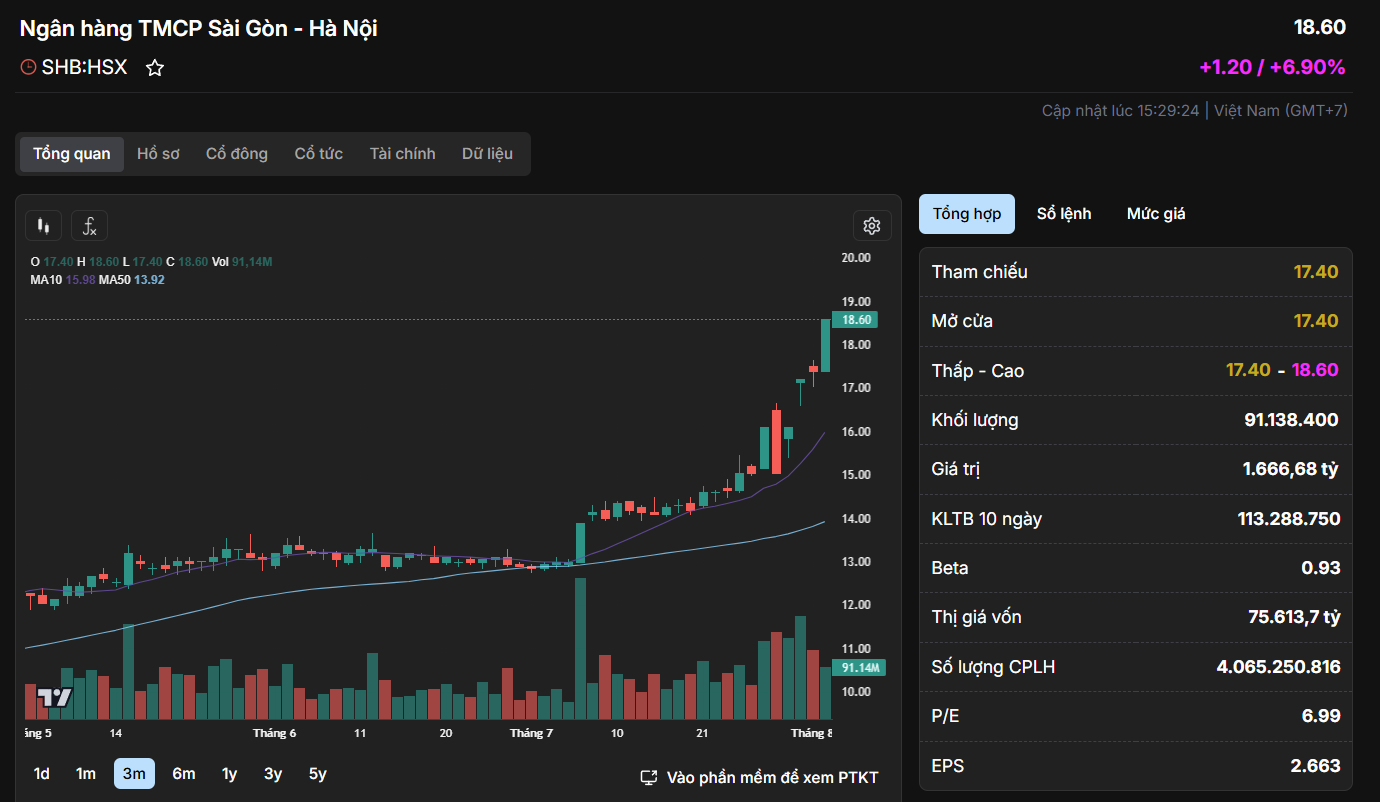The width and height of the screenshot is (1380, 802).
Task: Set chart range to 3y
Action: click(273, 774)
